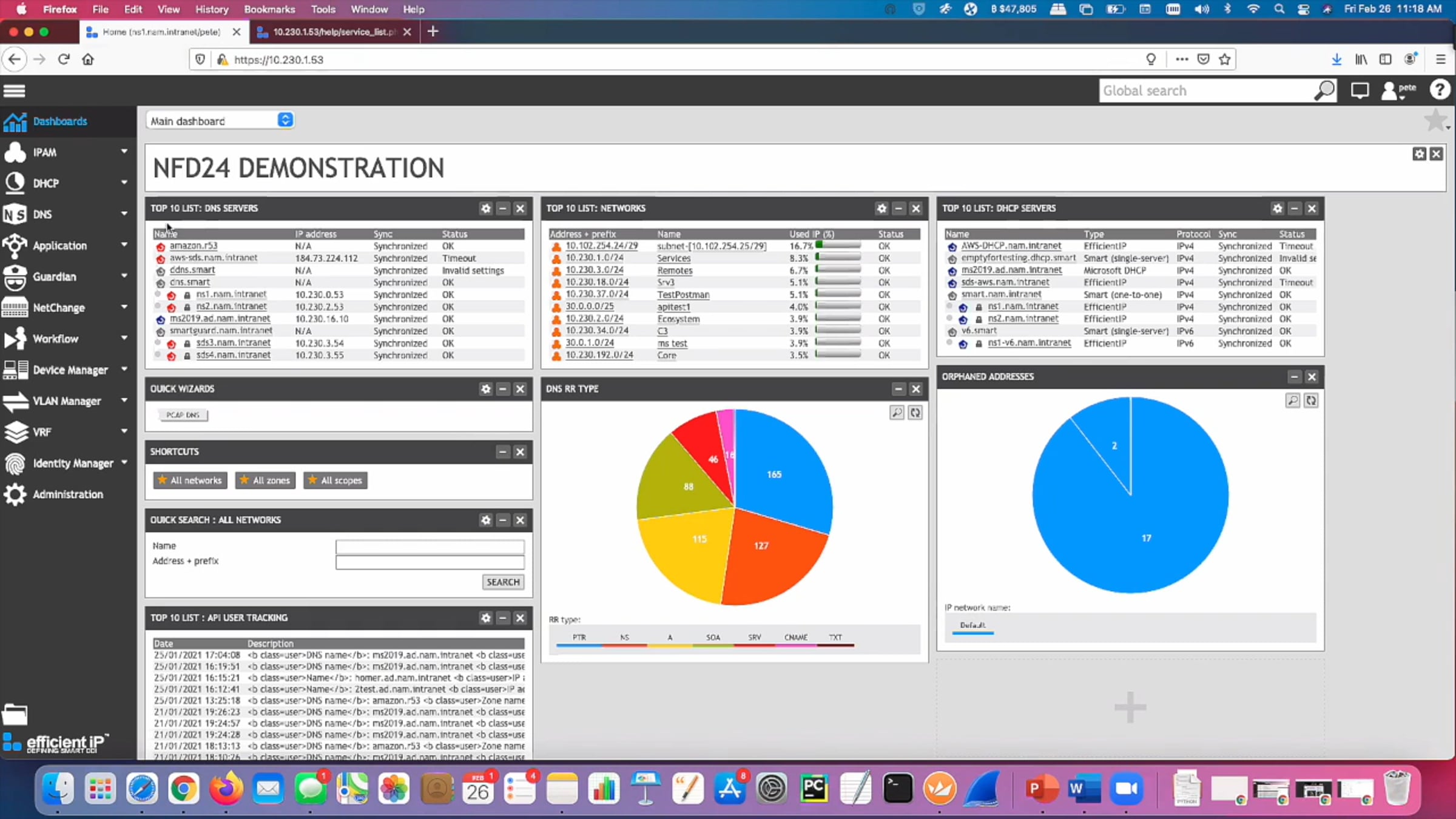Viewport: 1456px width, 819px height.
Task: Click the global search magnifier icon
Action: coord(1324,90)
